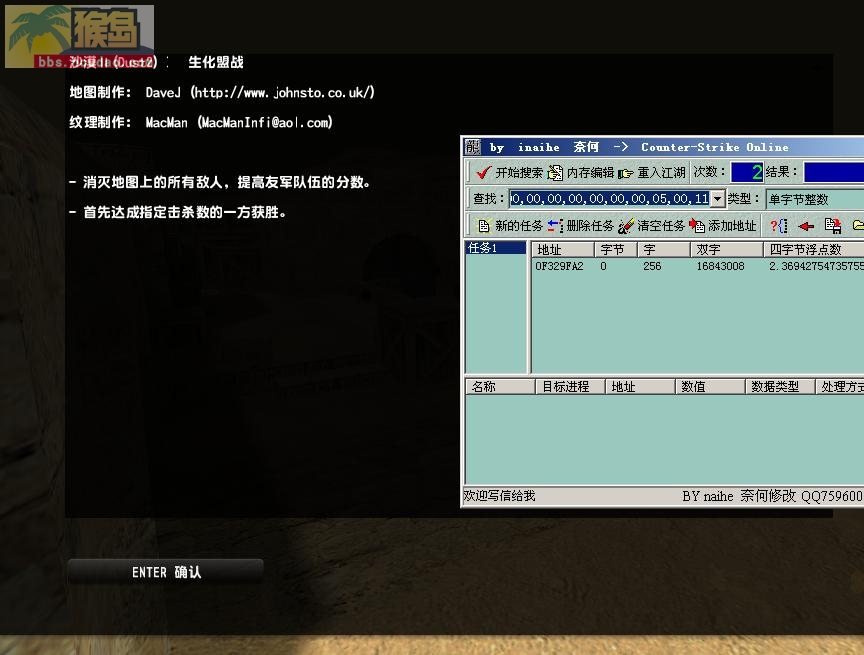Viewport: 864px width, 655px height.
Task: Click the 四字节浮点数 column header
Action: [813, 250]
